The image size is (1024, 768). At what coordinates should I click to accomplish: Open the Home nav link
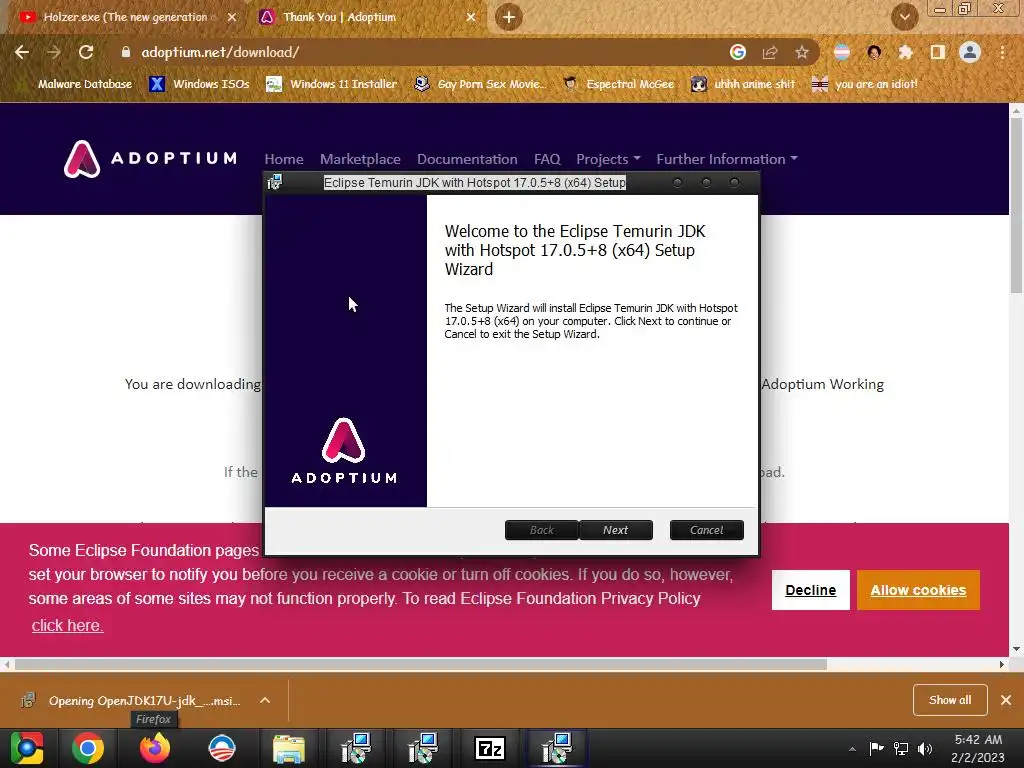[x=284, y=159]
